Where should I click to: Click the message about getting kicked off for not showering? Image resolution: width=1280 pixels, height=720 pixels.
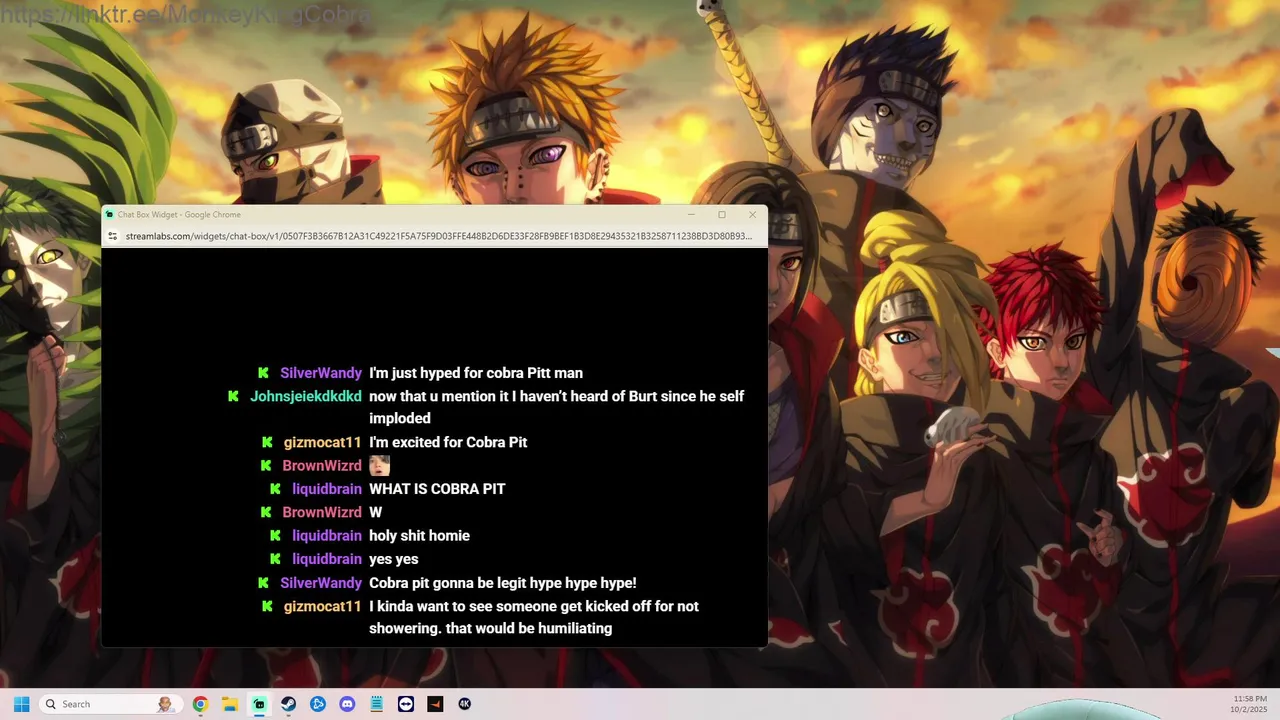534,617
